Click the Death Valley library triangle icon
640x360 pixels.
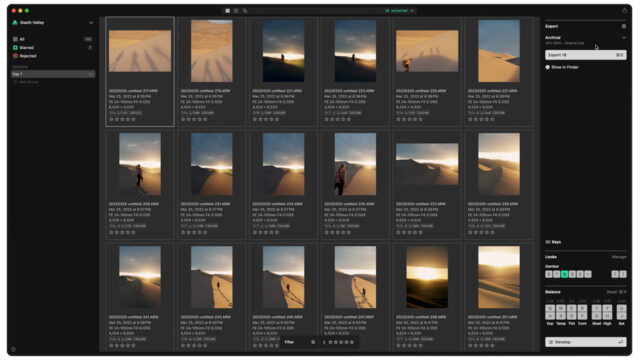pyautogui.click(x=15, y=22)
